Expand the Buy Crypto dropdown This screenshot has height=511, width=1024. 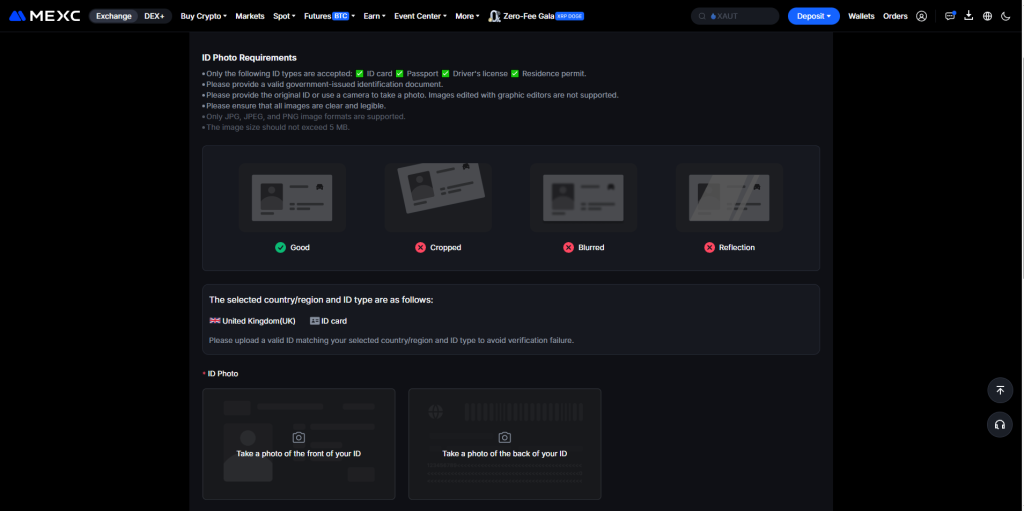point(203,16)
